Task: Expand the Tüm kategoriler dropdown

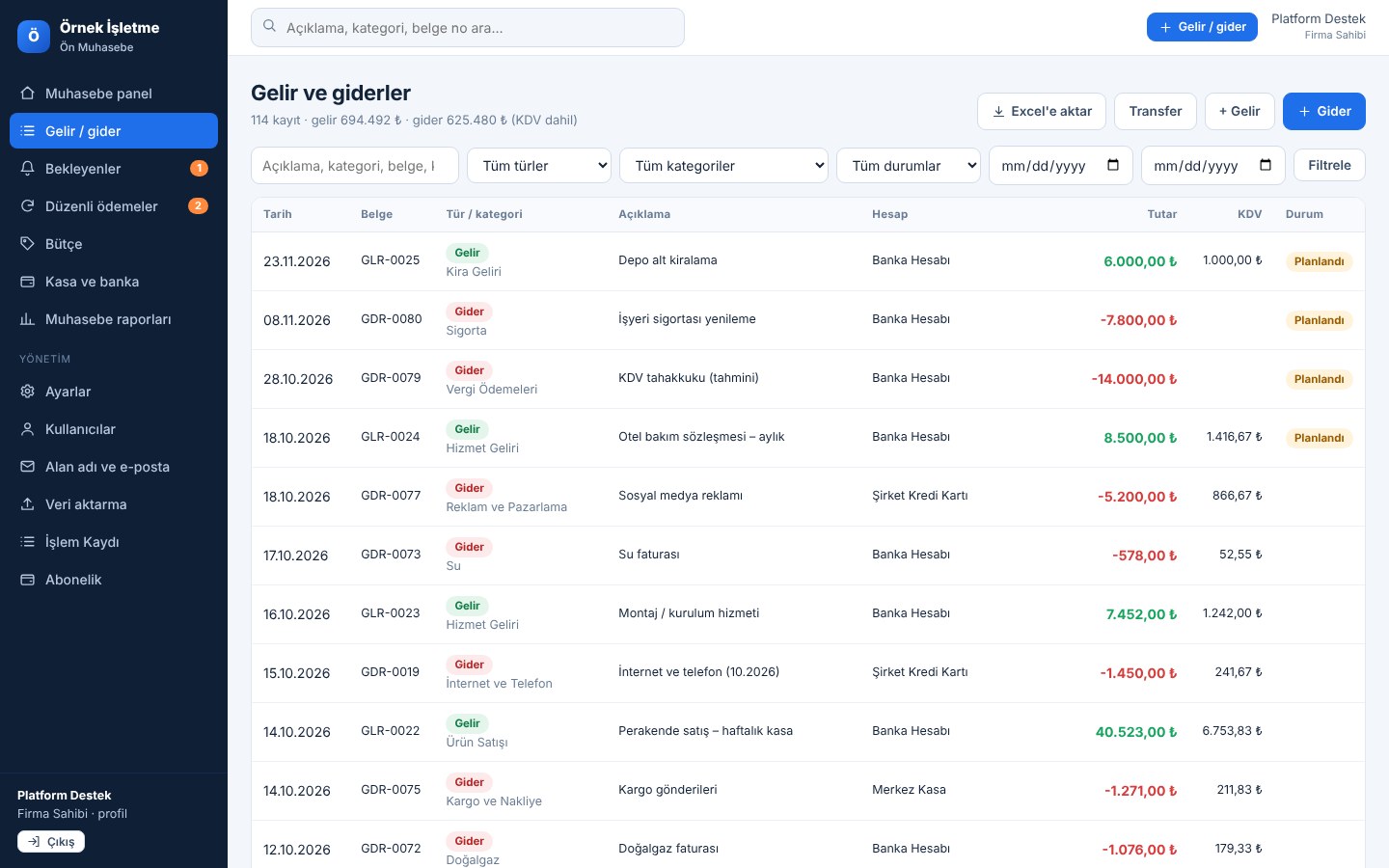Action: pos(723,166)
